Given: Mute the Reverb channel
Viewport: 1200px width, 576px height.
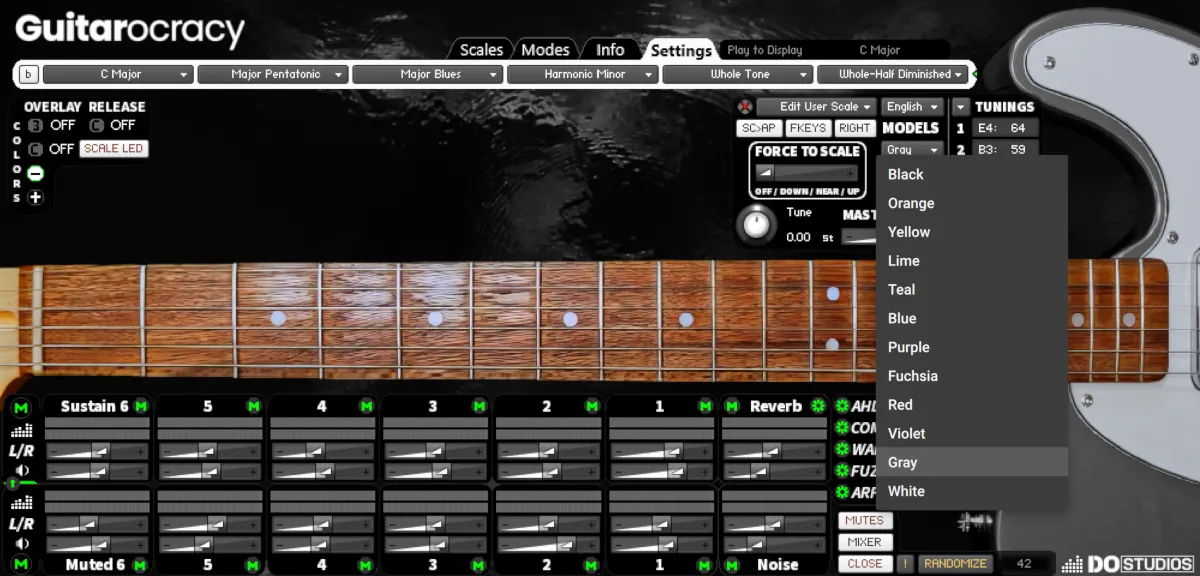Looking at the screenshot, I should click(x=732, y=406).
